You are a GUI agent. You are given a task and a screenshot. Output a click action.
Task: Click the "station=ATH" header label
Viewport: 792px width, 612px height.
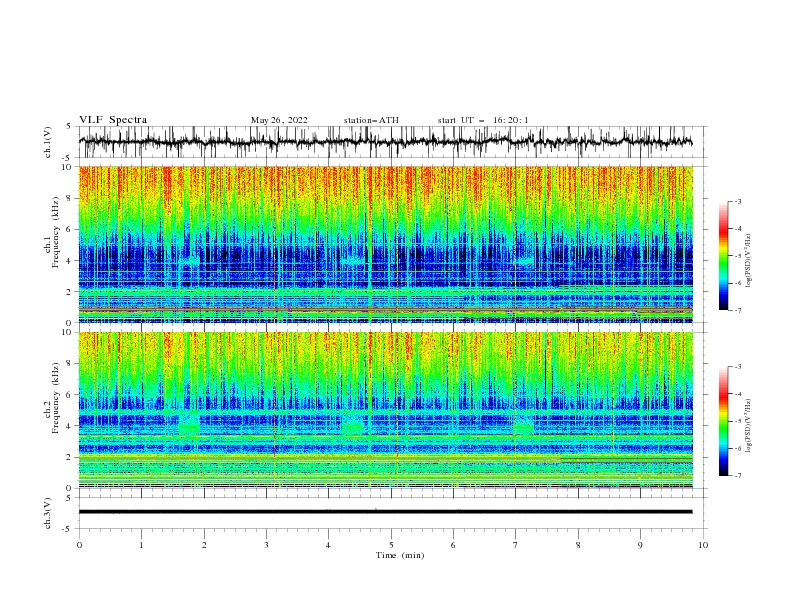[x=371, y=120]
